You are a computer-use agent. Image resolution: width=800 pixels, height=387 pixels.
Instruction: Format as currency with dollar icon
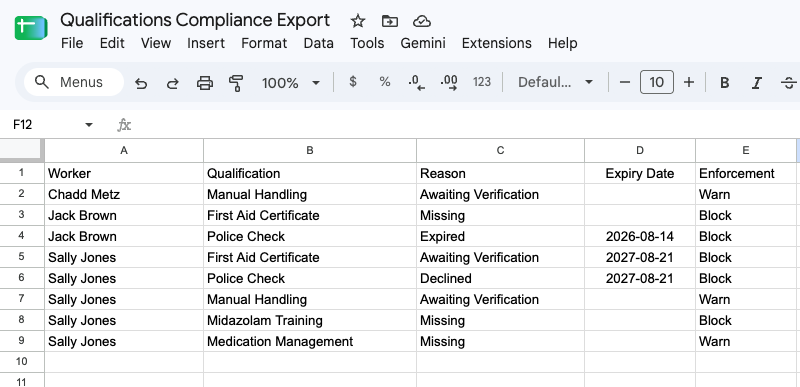[x=353, y=82]
